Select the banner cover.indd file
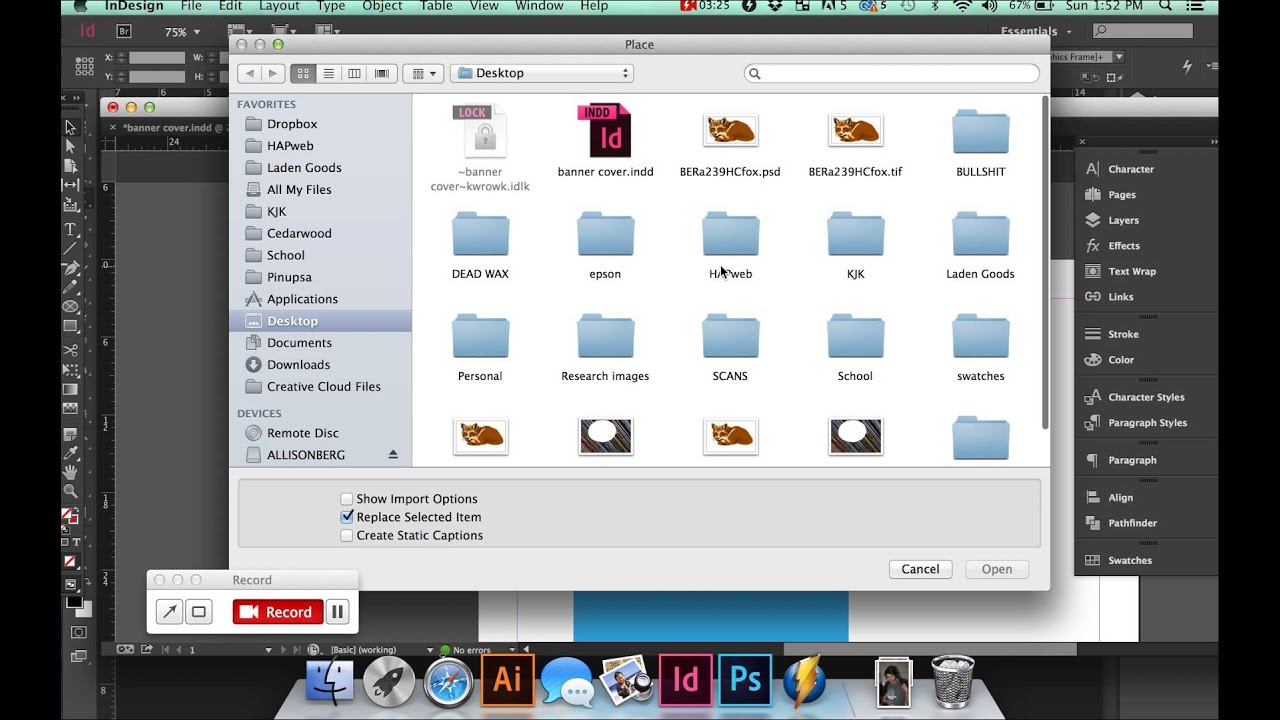Screen dimensions: 1280x720 (x=606, y=141)
